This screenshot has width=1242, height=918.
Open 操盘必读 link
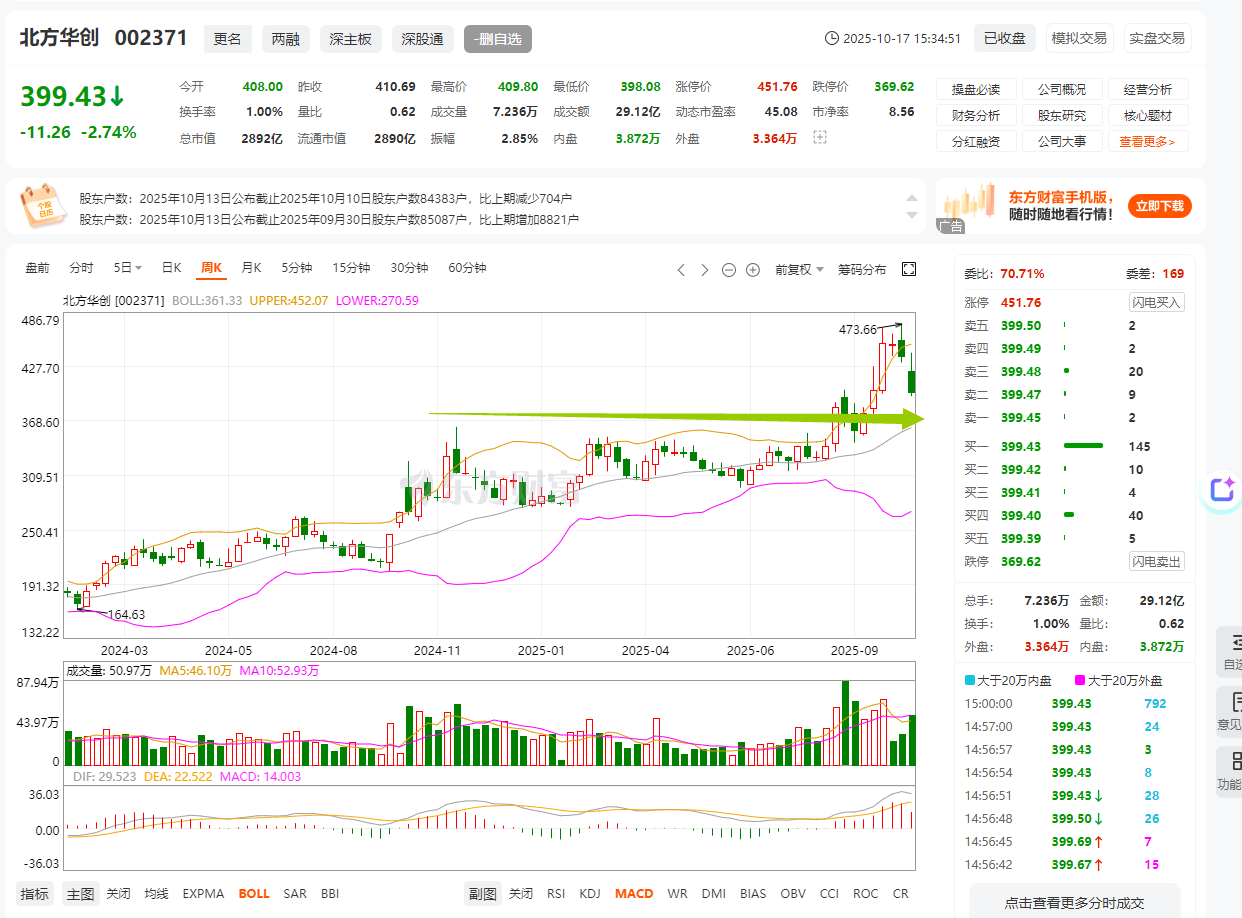[976, 89]
